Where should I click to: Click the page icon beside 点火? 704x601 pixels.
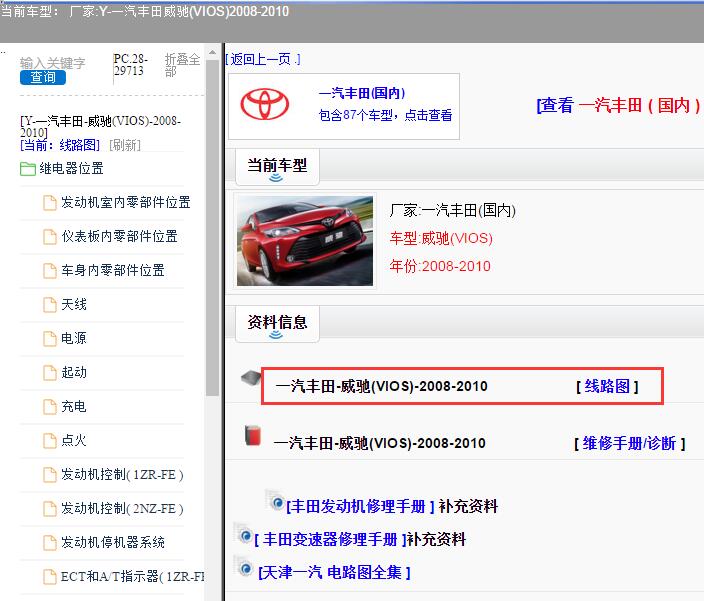click(x=50, y=441)
